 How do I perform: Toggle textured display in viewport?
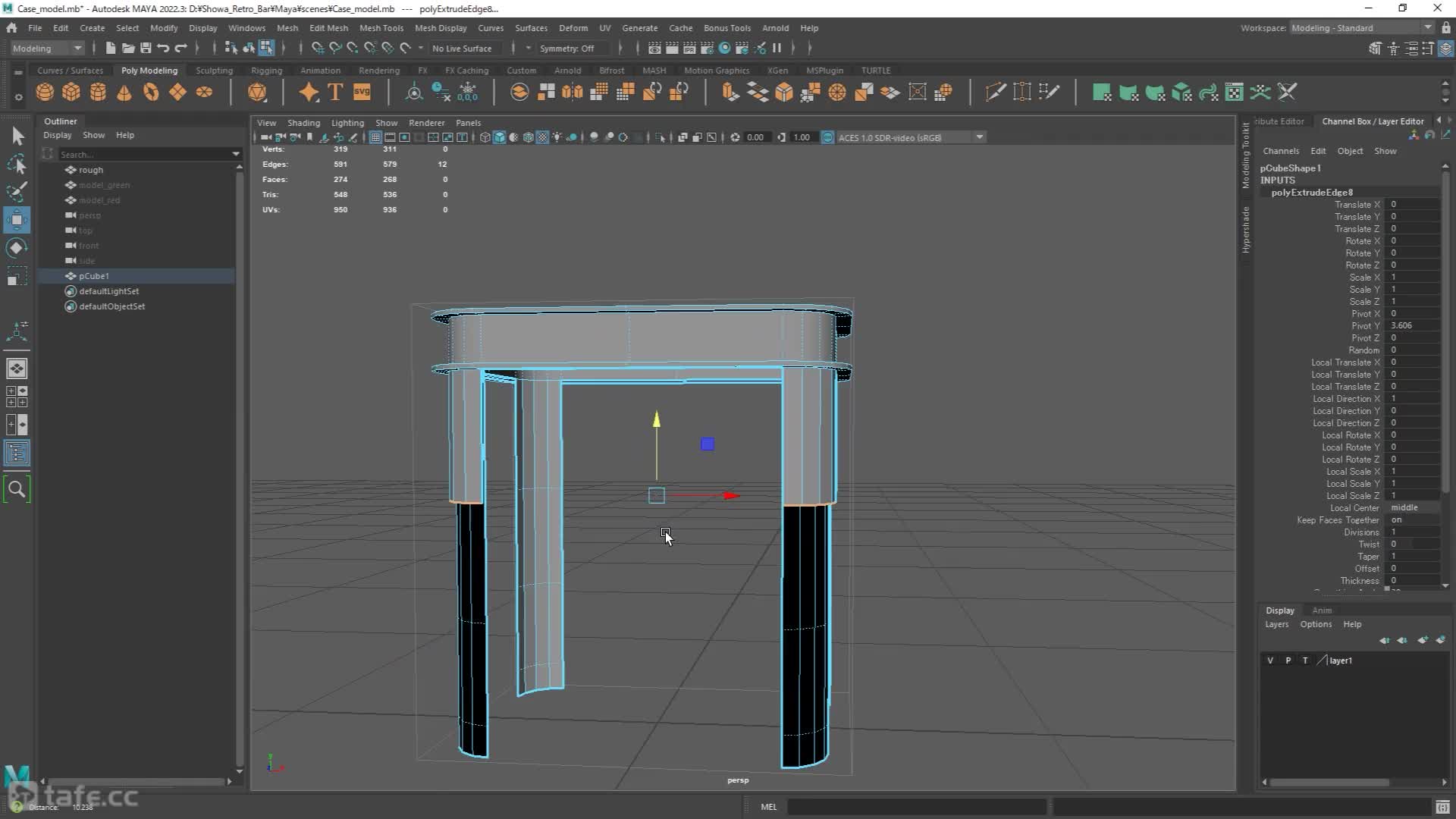coord(543,137)
